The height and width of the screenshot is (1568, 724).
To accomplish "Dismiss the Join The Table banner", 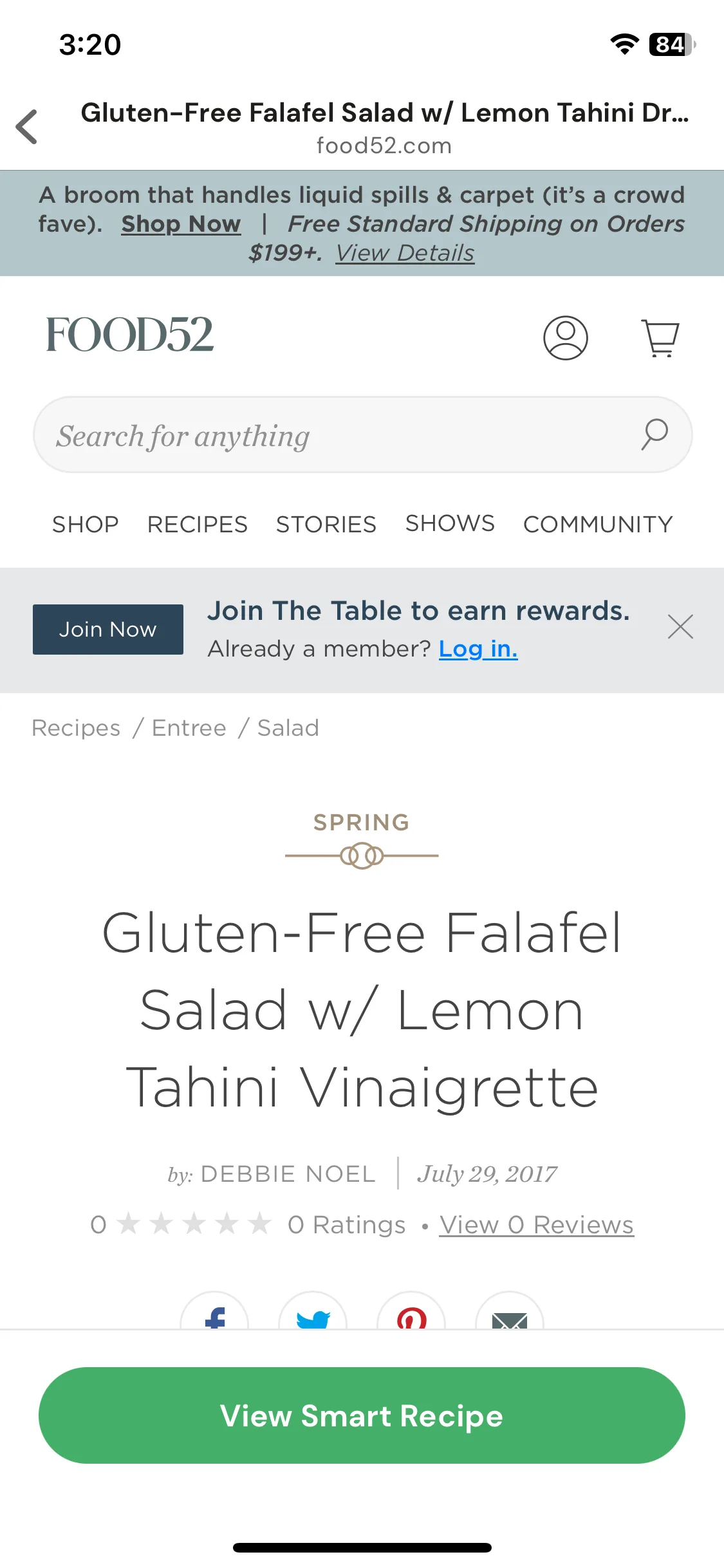I will [680, 627].
